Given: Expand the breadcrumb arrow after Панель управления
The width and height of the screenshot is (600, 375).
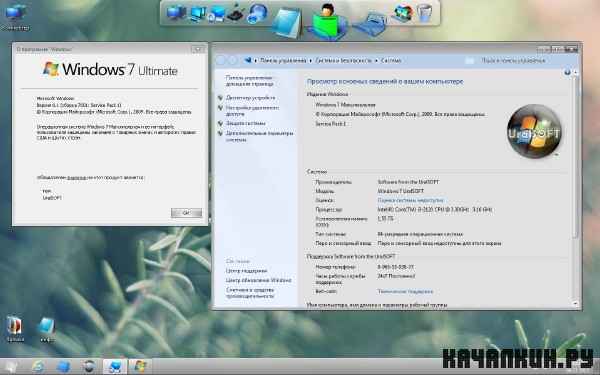Looking at the screenshot, I should (311, 60).
